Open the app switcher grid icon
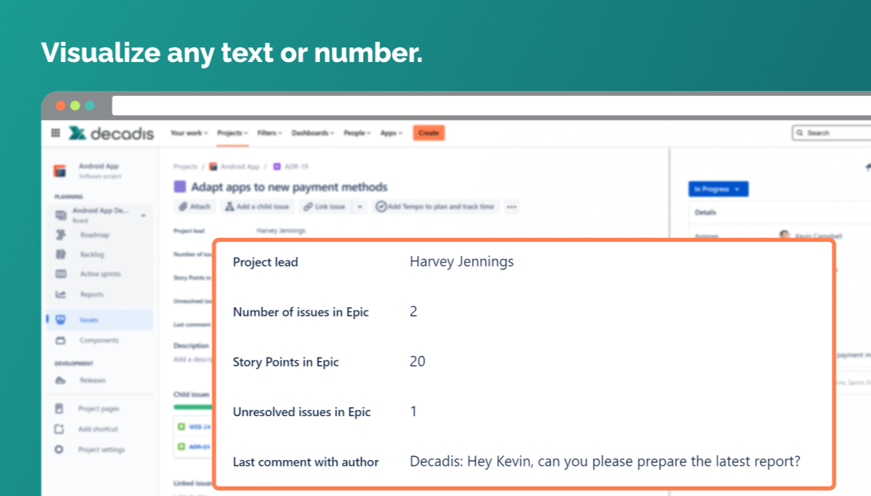 click(x=56, y=133)
